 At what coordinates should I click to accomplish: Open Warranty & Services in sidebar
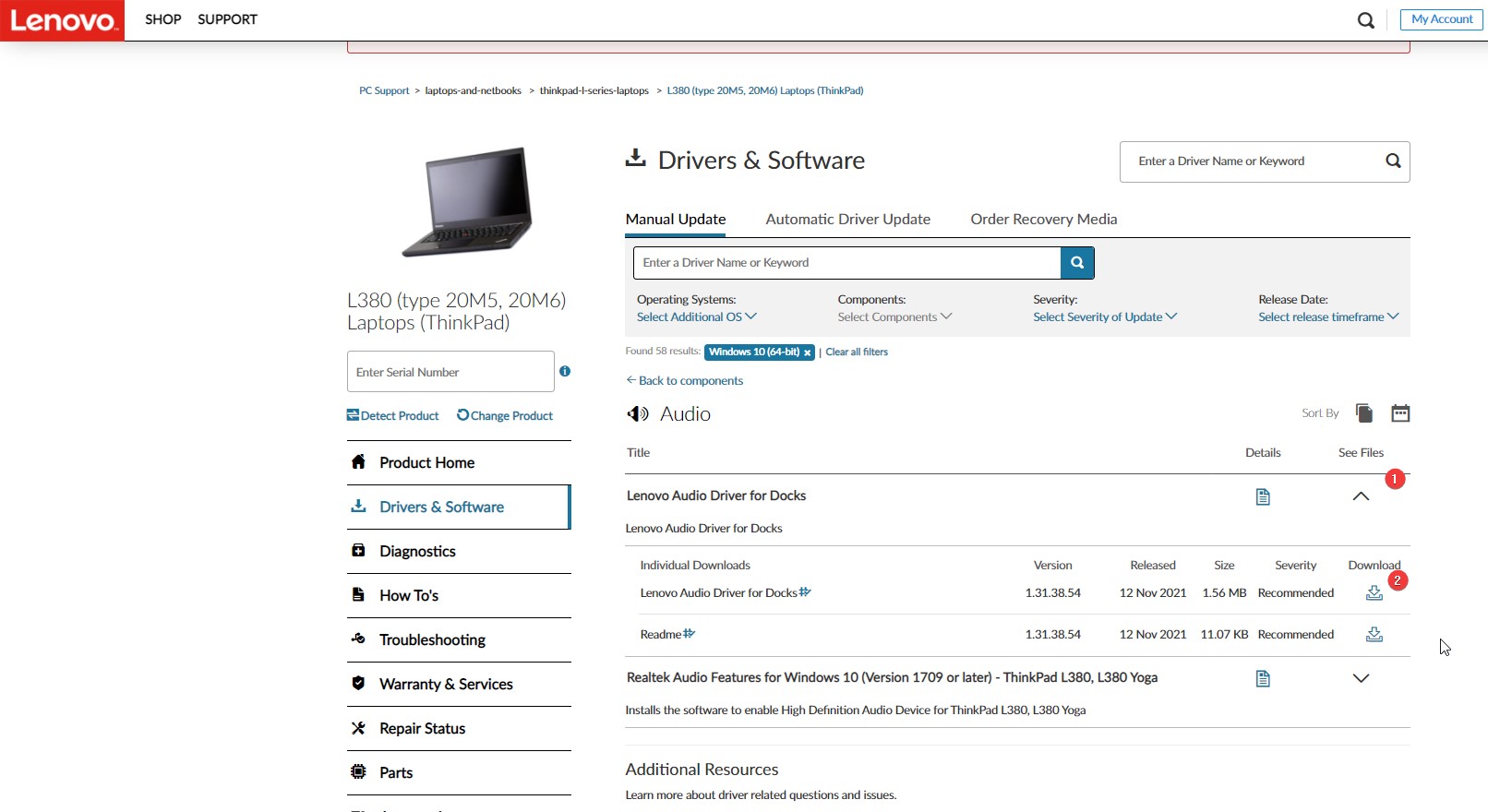click(x=459, y=685)
